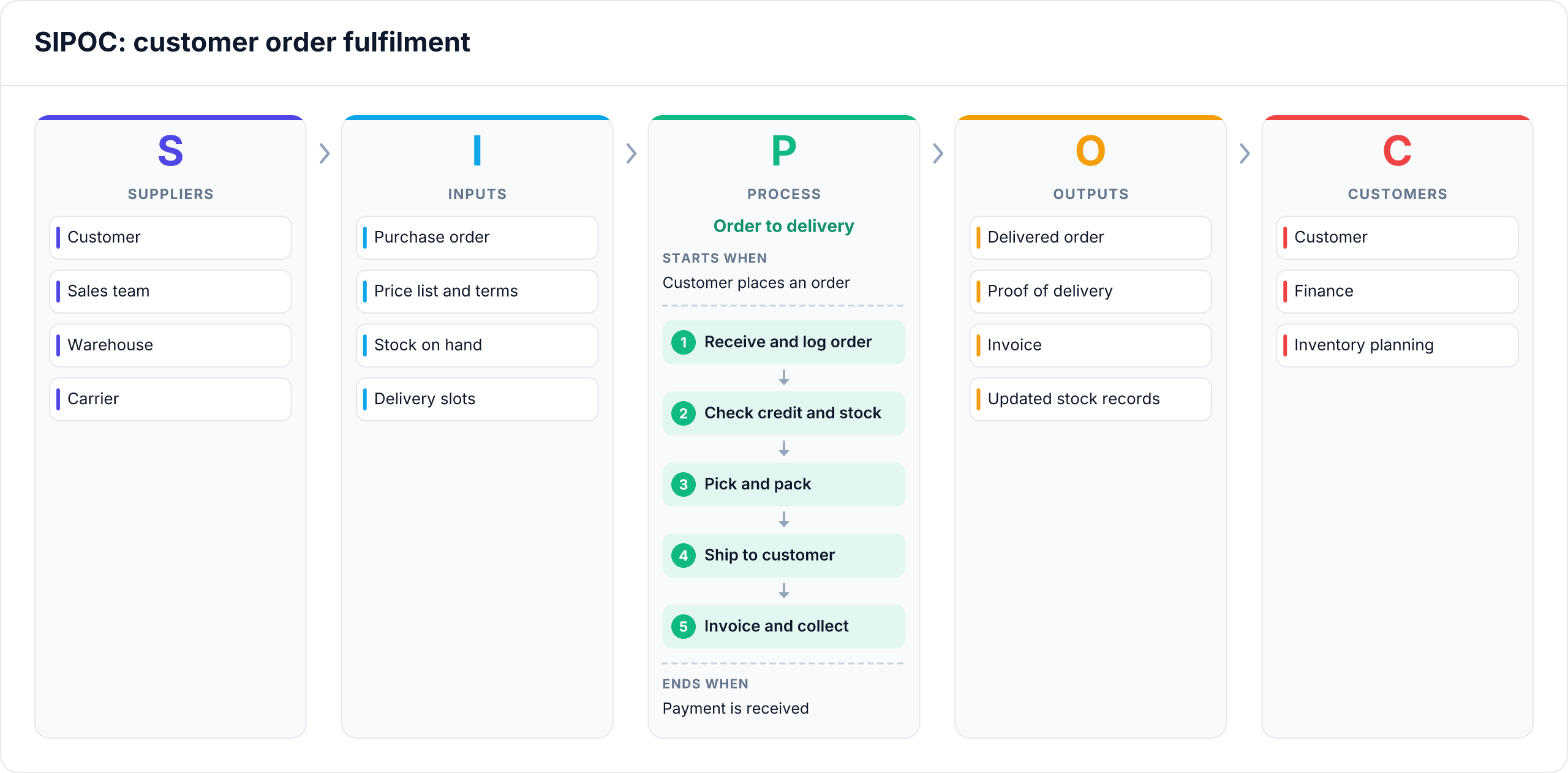The width and height of the screenshot is (1568, 773).
Task: Click the Invoice output card
Action: click(1090, 345)
